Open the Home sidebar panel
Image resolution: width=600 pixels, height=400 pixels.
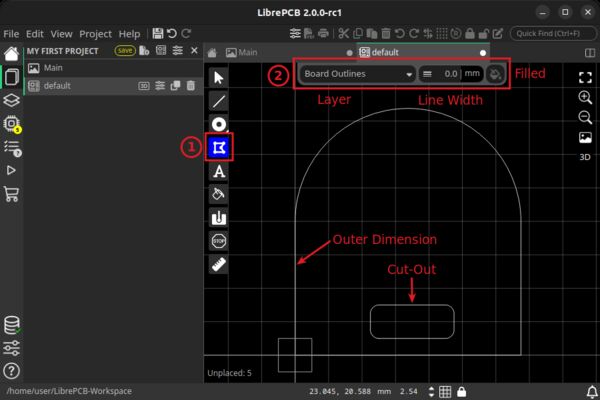(x=11, y=54)
